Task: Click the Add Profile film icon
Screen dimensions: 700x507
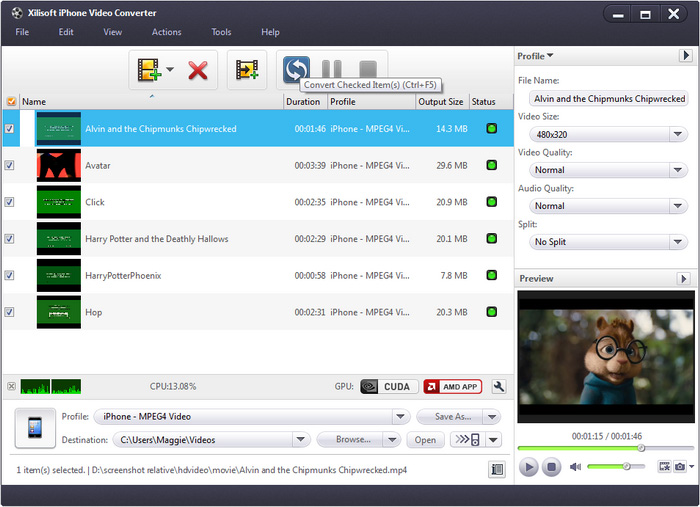Action: pos(246,70)
